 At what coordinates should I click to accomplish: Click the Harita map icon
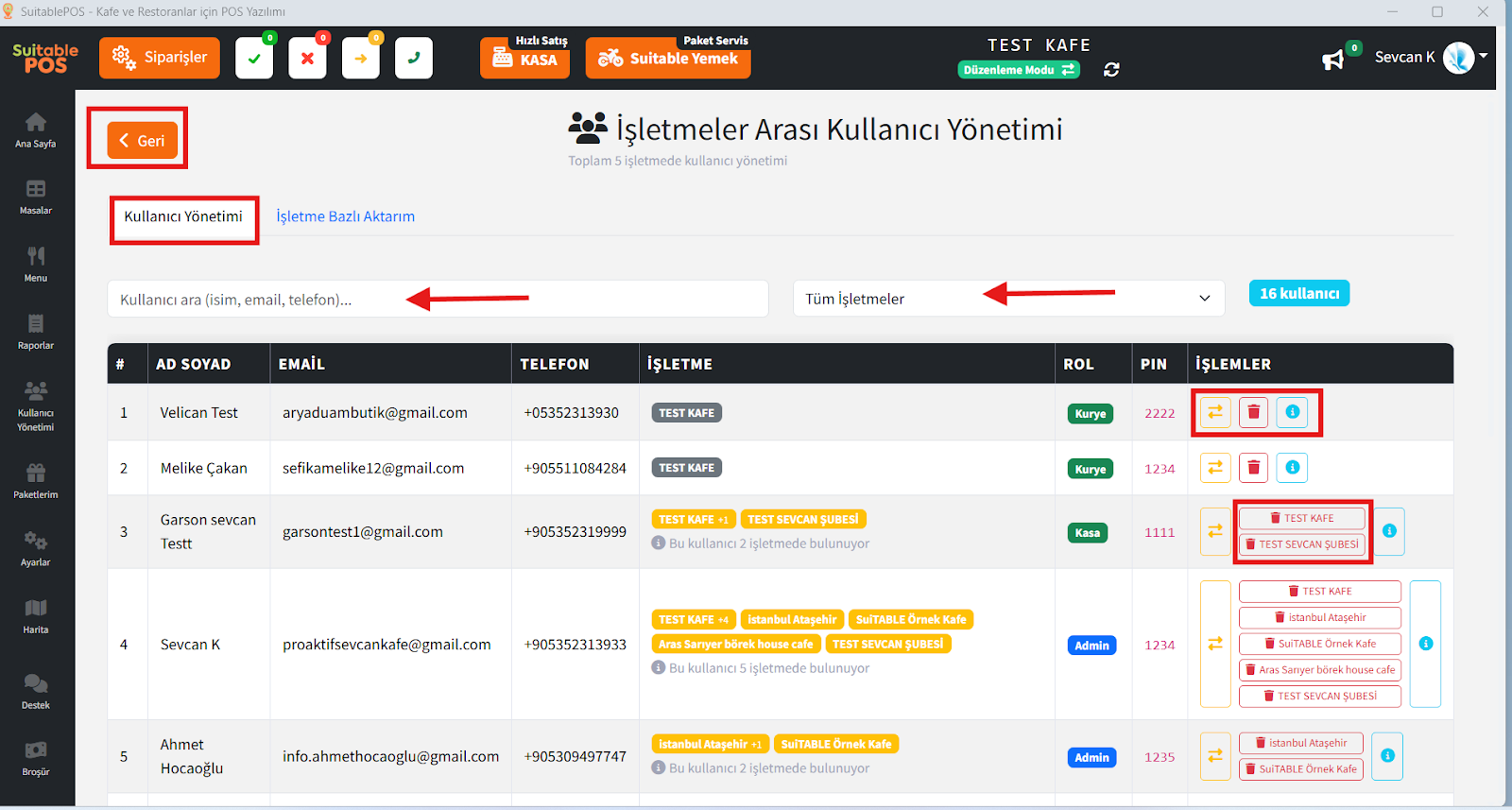[36, 615]
